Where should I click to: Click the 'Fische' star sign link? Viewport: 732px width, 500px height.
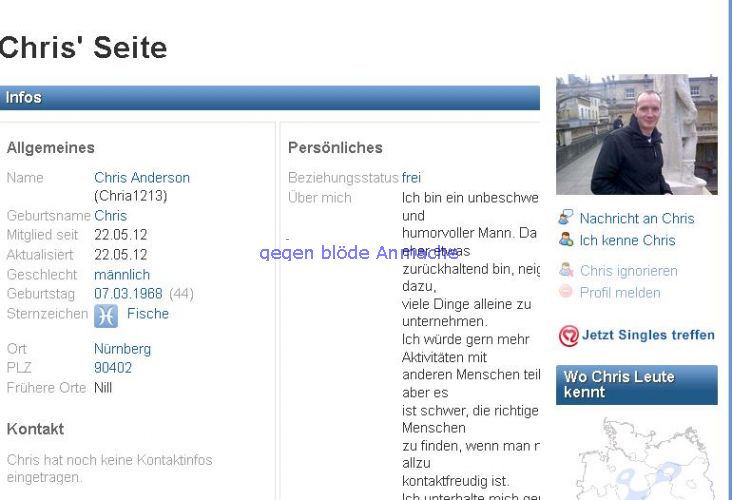click(x=148, y=314)
